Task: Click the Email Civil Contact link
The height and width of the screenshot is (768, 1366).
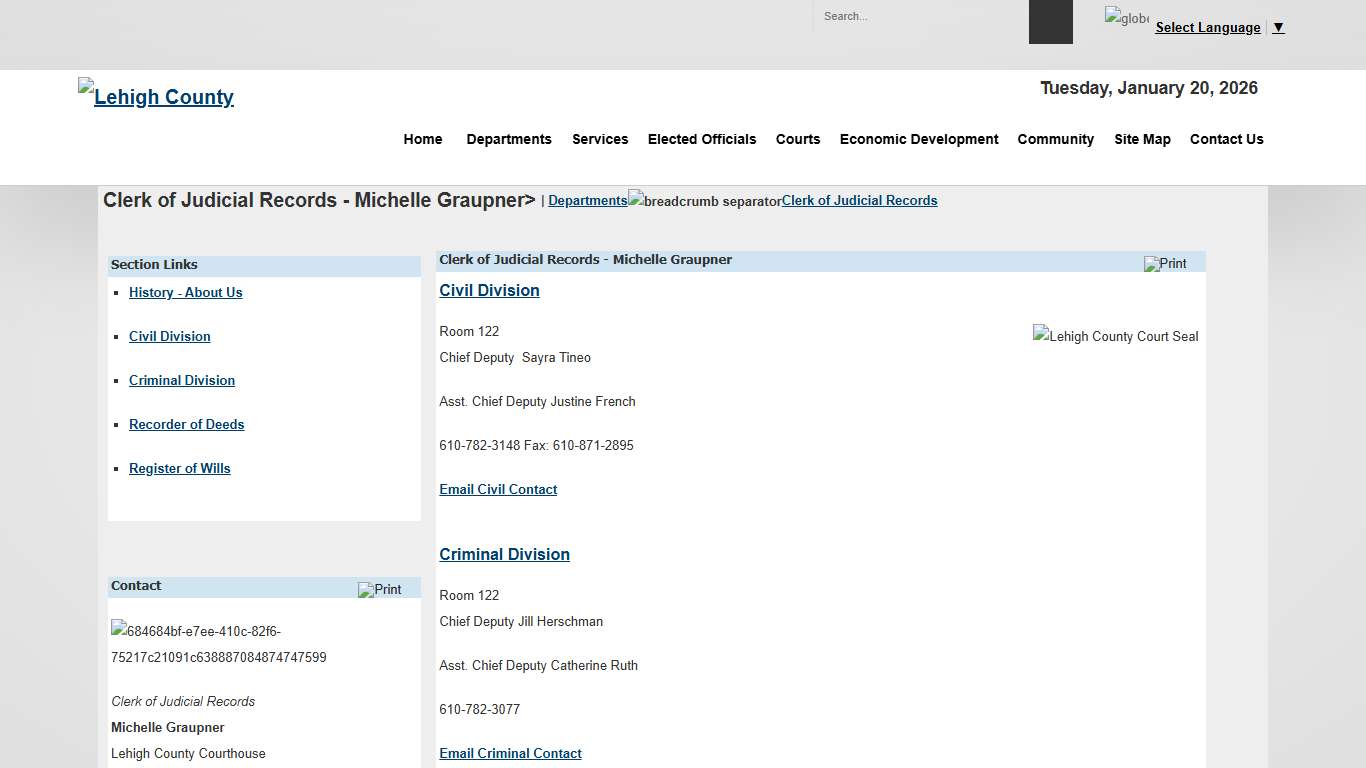Action: (498, 489)
